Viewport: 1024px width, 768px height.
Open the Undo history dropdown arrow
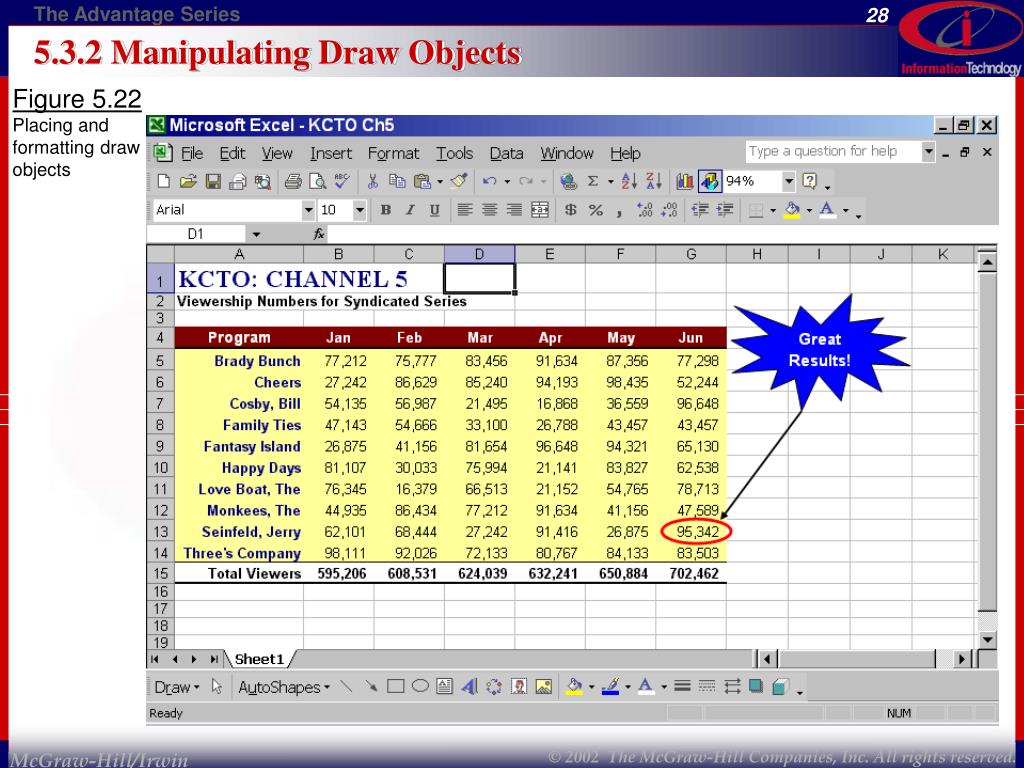507,181
